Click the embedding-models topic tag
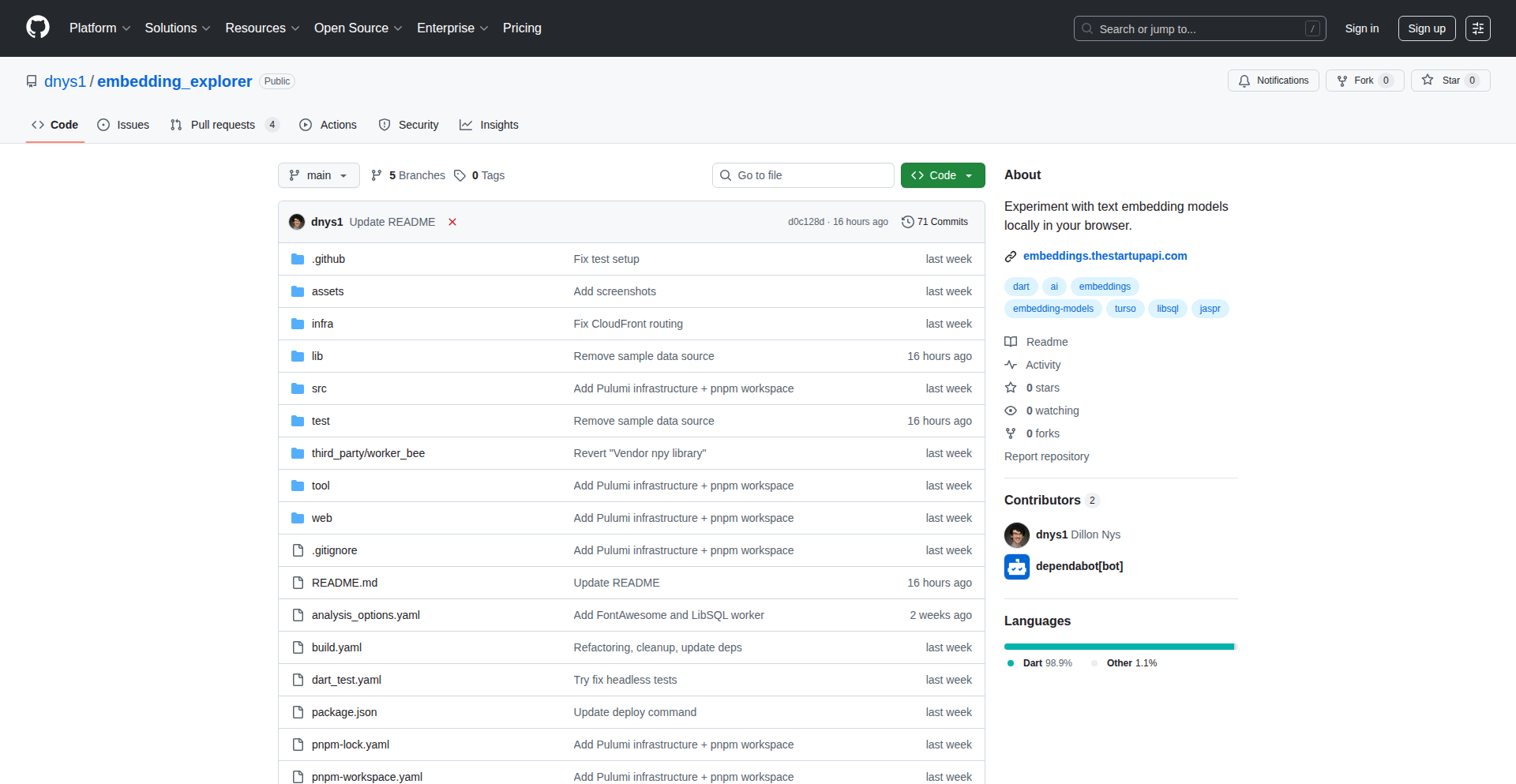 coord(1053,309)
